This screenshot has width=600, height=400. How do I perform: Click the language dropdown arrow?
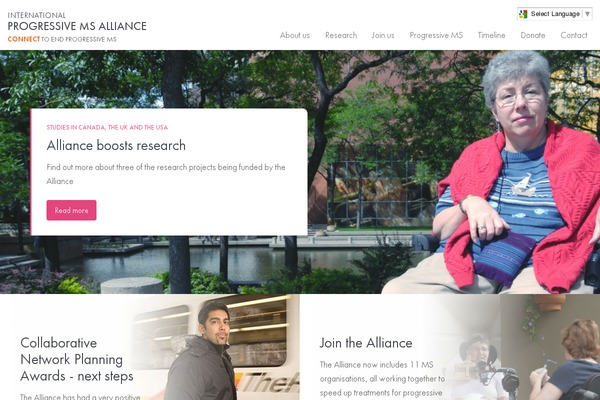point(587,14)
